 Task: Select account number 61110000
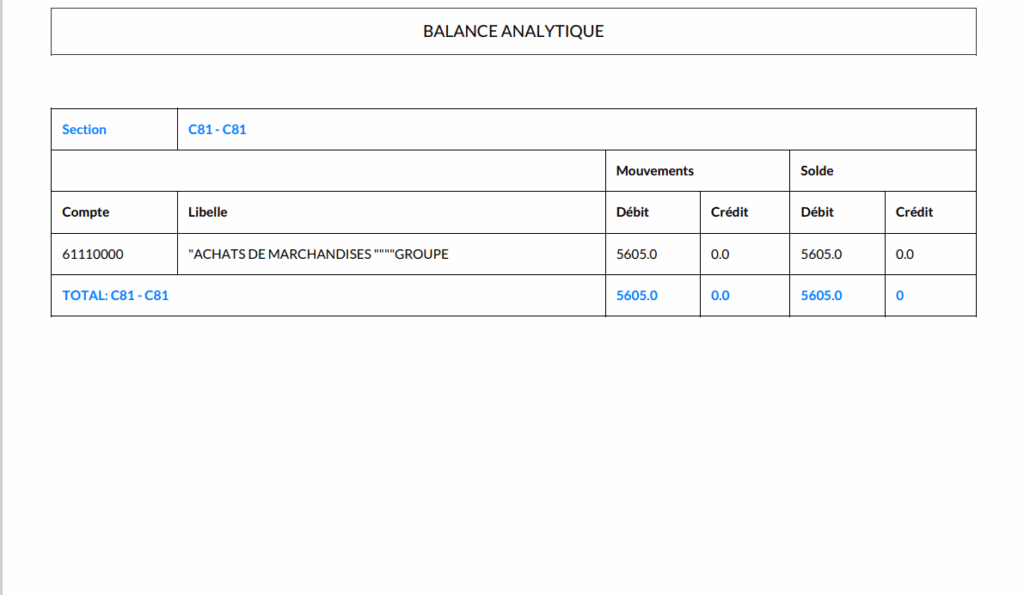point(93,254)
